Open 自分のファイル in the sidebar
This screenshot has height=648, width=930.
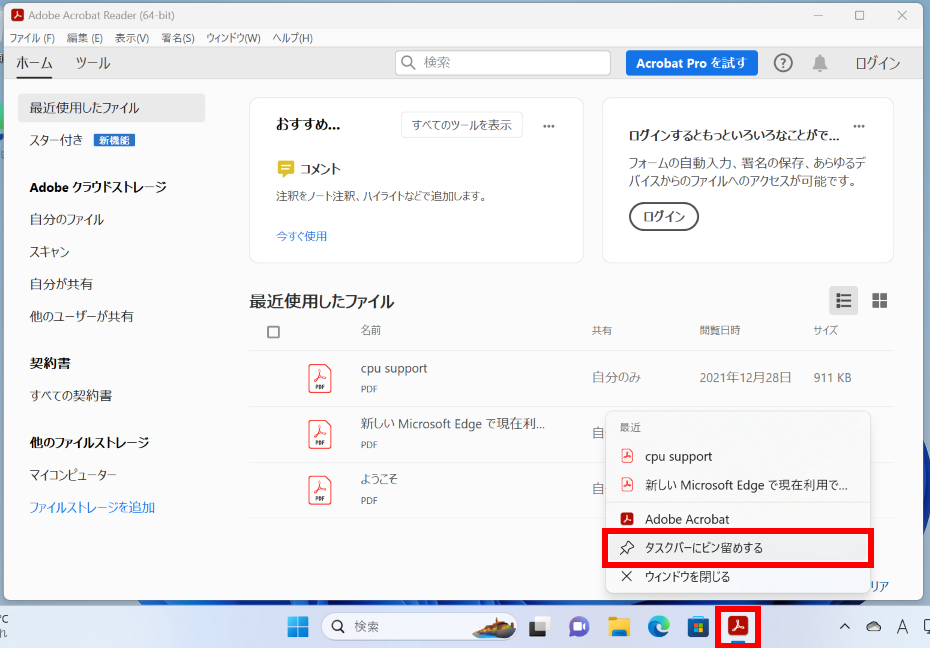pos(66,219)
